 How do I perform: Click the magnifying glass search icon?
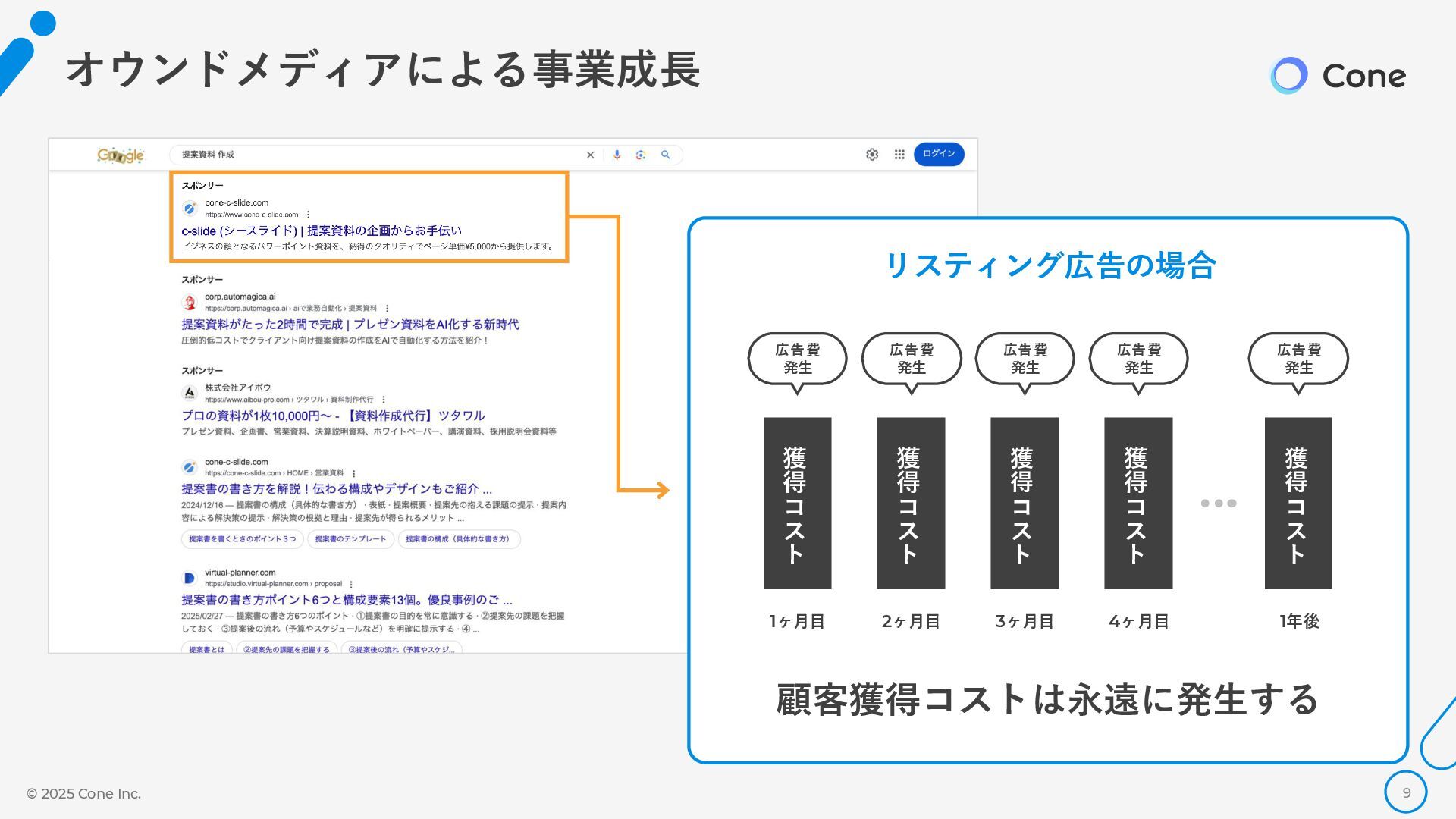pyautogui.click(x=666, y=155)
